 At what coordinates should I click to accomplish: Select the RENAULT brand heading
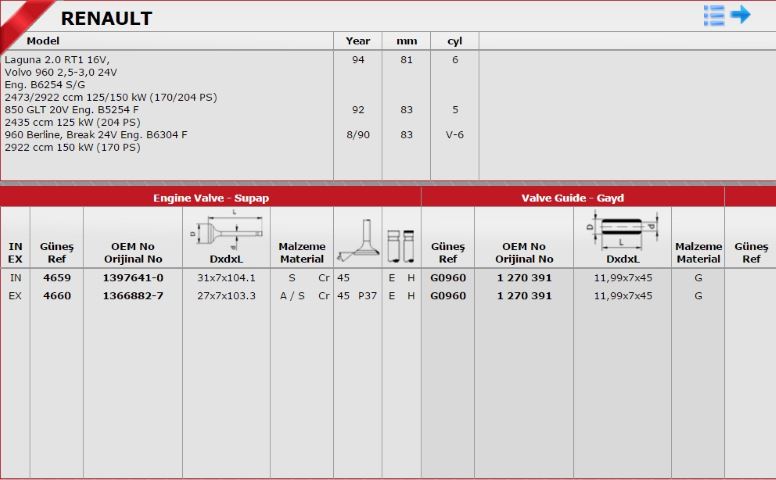point(106,19)
